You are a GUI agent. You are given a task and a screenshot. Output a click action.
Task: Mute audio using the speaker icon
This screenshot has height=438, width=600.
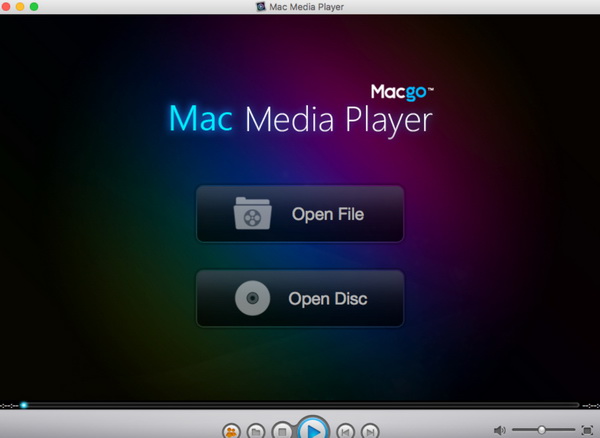coord(500,430)
